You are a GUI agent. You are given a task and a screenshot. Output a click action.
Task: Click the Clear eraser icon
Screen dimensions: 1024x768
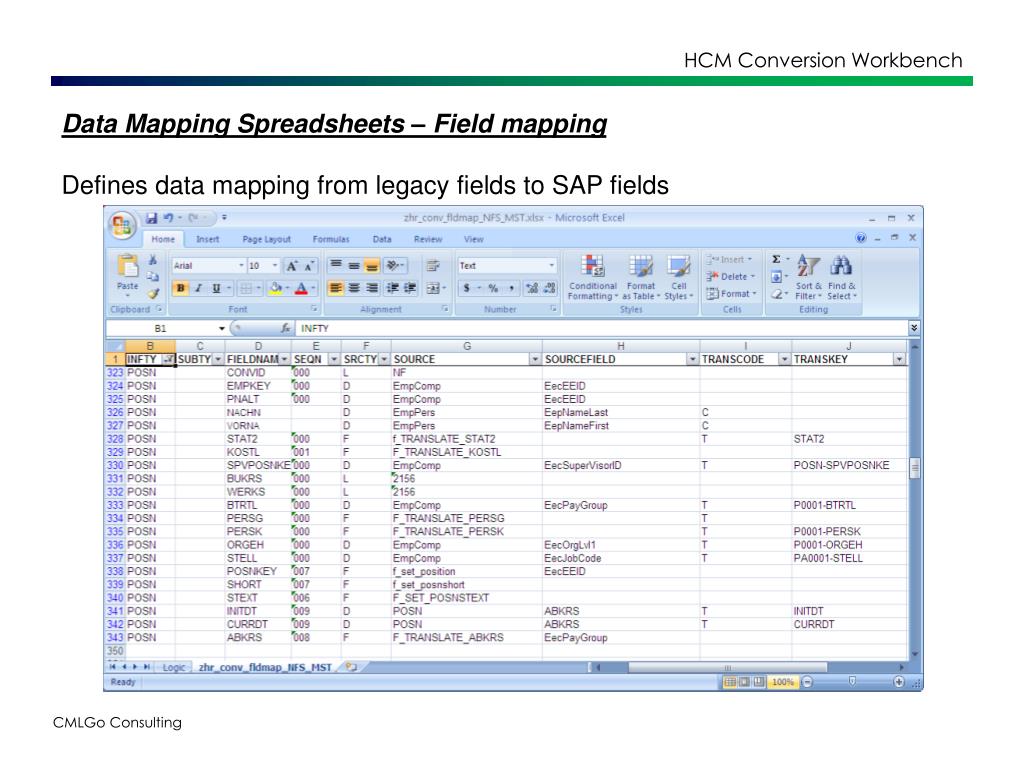point(776,295)
